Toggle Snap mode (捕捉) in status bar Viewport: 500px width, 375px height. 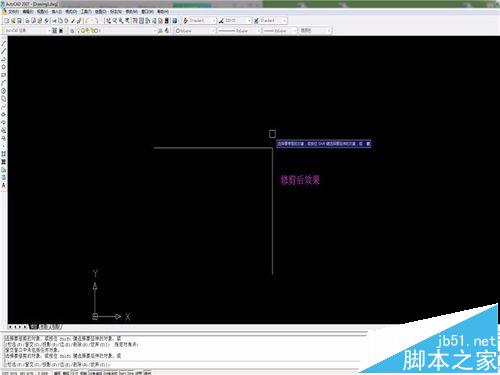57,373
